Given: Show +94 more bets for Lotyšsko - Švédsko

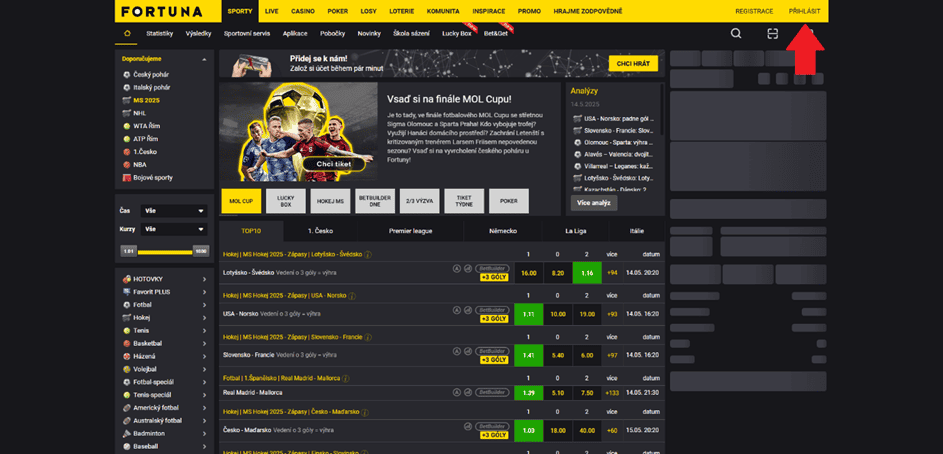Looking at the screenshot, I should click(x=612, y=273).
